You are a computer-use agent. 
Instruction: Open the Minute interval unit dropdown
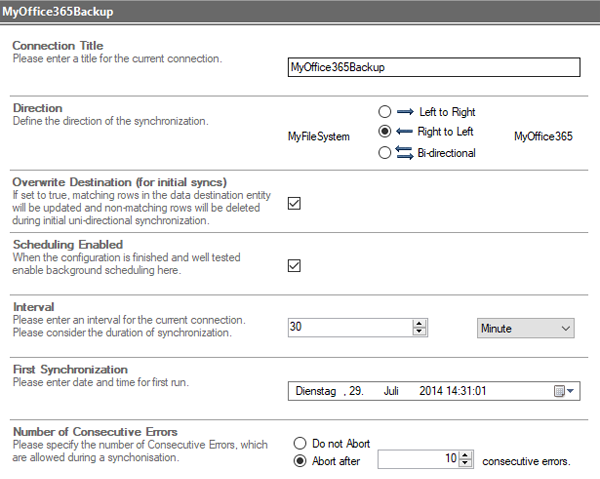[x=522, y=327]
